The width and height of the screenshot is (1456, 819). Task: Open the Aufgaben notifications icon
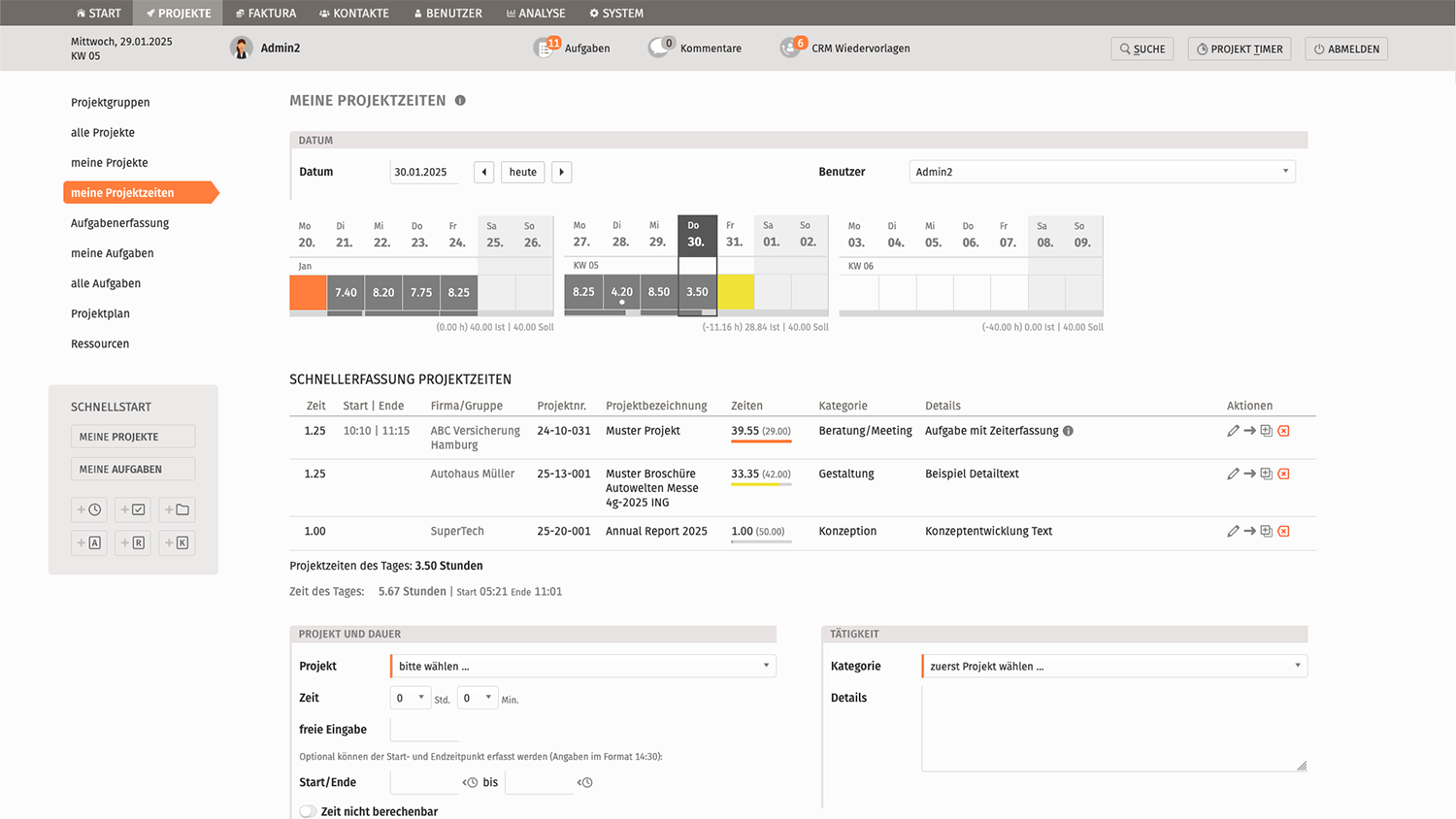click(546, 49)
